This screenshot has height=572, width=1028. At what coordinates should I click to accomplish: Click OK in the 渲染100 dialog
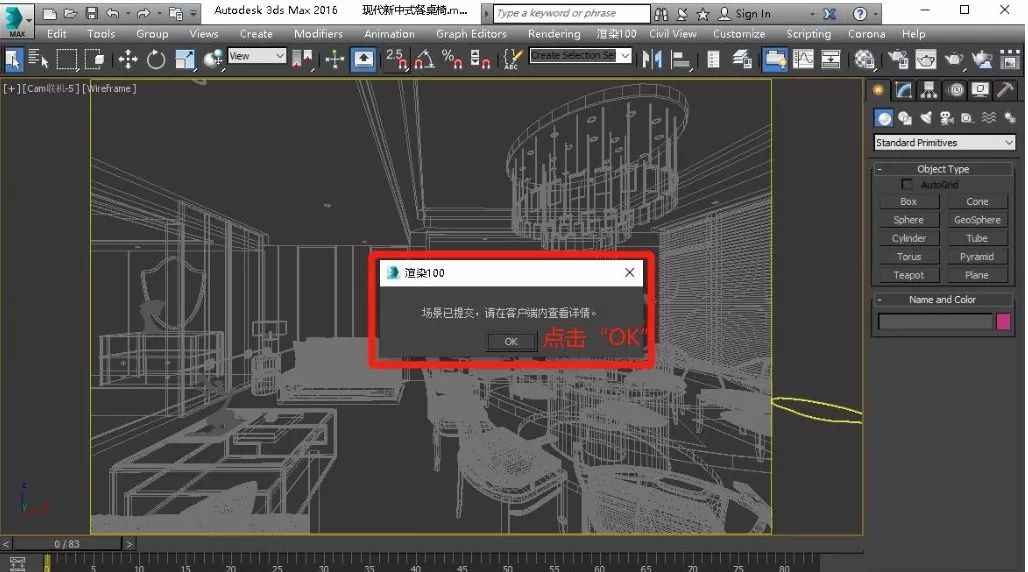coord(511,341)
